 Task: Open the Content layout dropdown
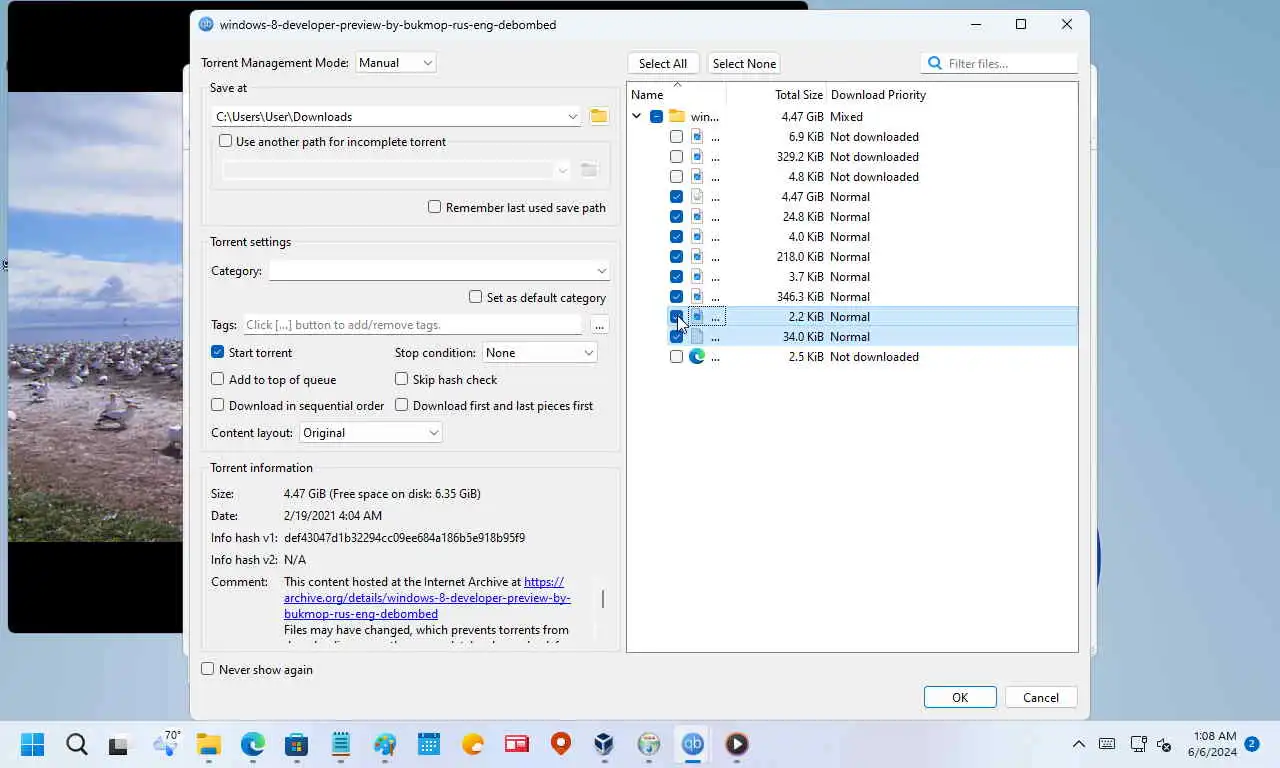(x=371, y=432)
